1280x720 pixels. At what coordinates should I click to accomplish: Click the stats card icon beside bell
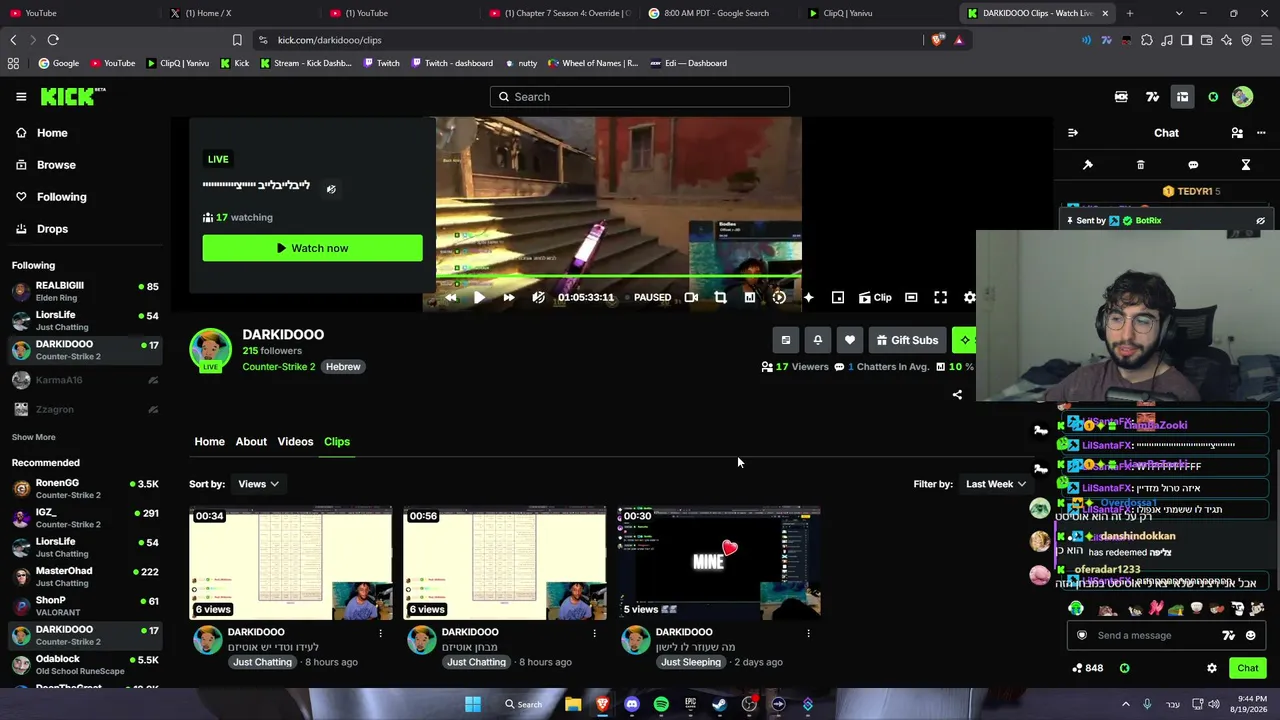click(786, 340)
